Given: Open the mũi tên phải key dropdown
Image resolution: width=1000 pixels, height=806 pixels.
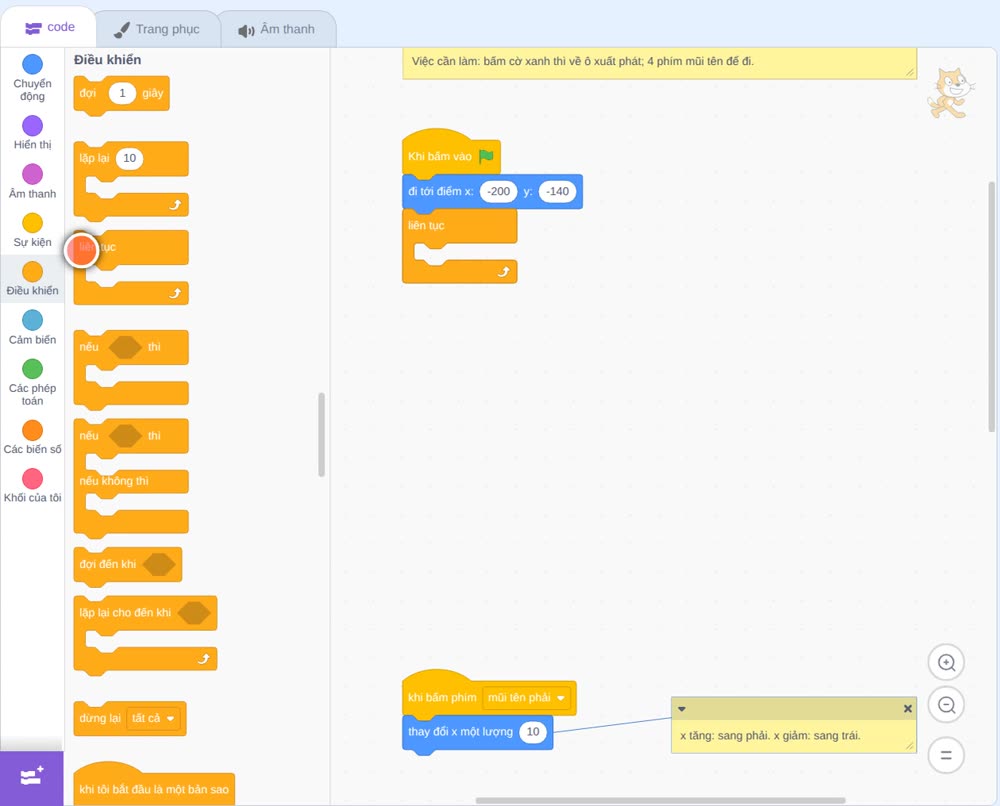Looking at the screenshot, I should pyautogui.click(x=527, y=698).
